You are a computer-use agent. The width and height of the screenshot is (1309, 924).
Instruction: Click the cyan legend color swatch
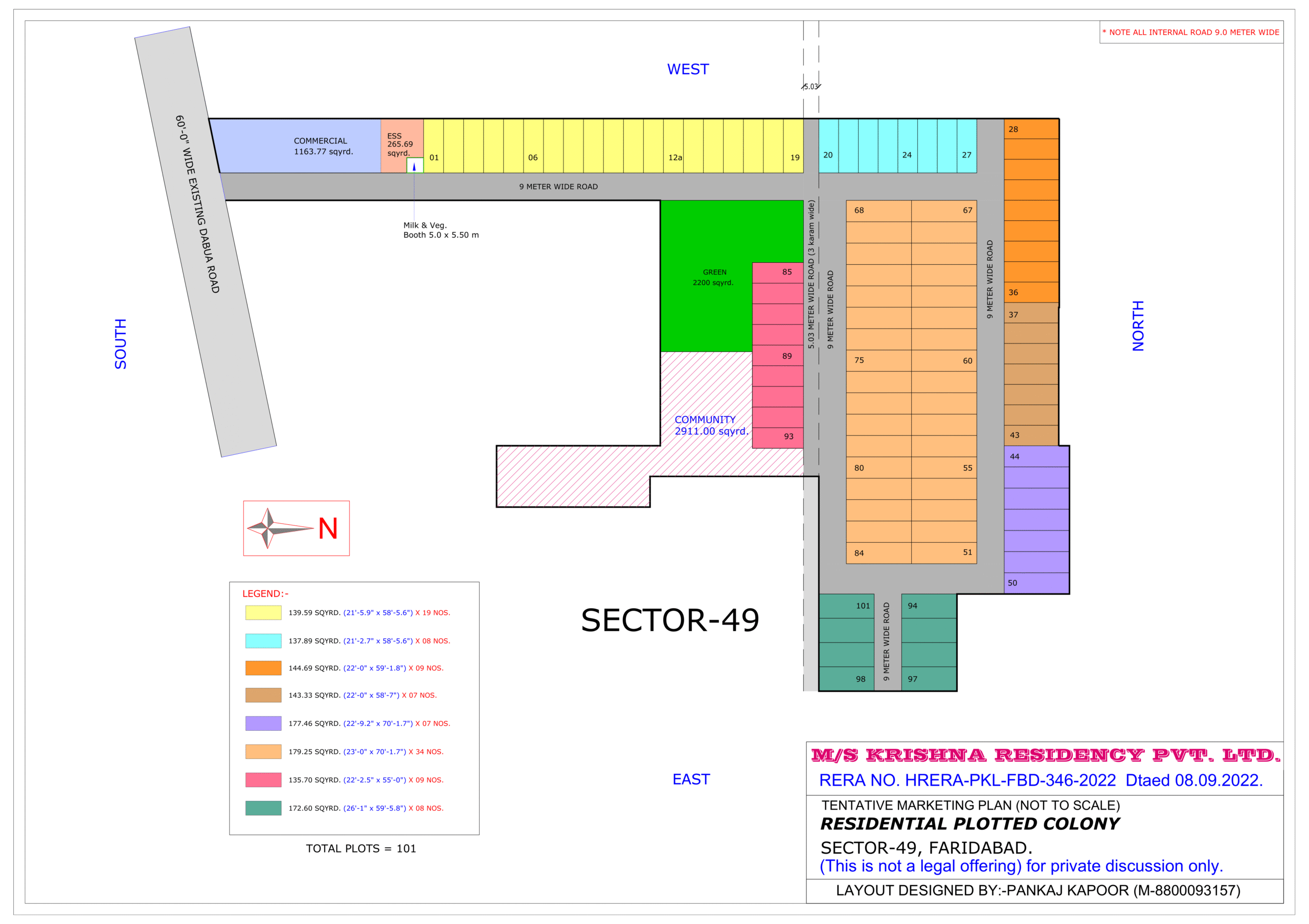click(263, 640)
